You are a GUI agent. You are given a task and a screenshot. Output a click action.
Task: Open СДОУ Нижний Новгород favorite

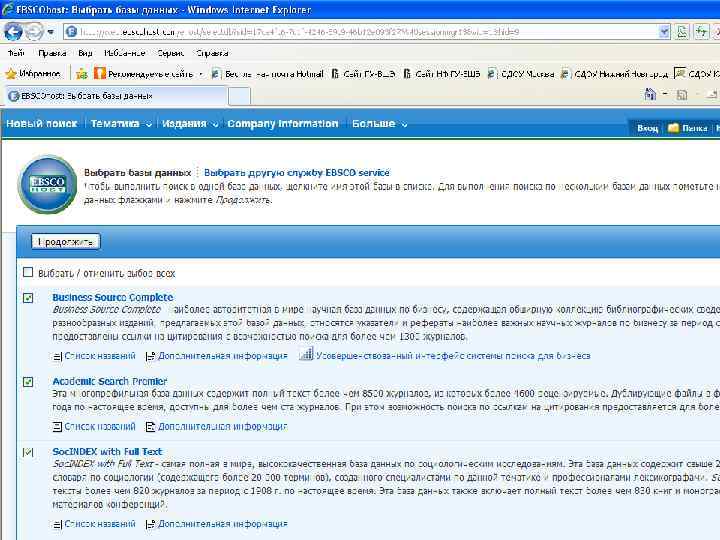click(x=614, y=73)
